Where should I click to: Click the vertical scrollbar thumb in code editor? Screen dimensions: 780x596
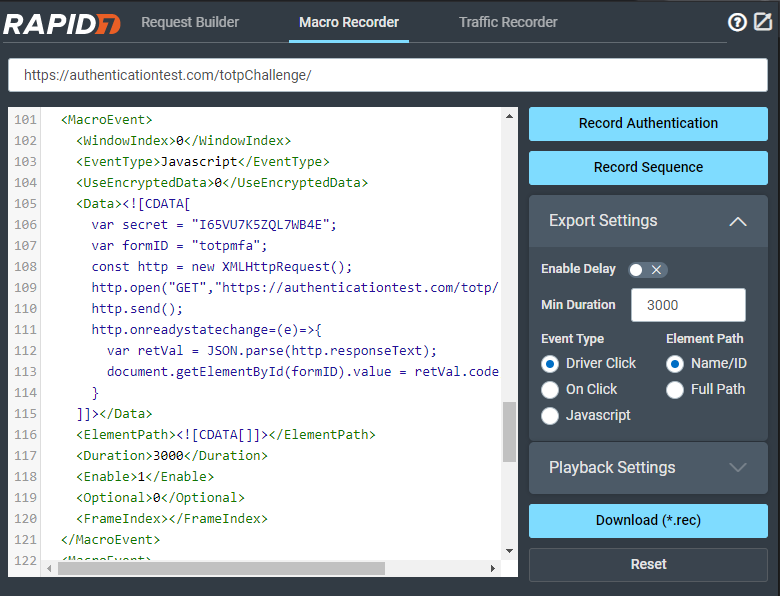coord(509,431)
